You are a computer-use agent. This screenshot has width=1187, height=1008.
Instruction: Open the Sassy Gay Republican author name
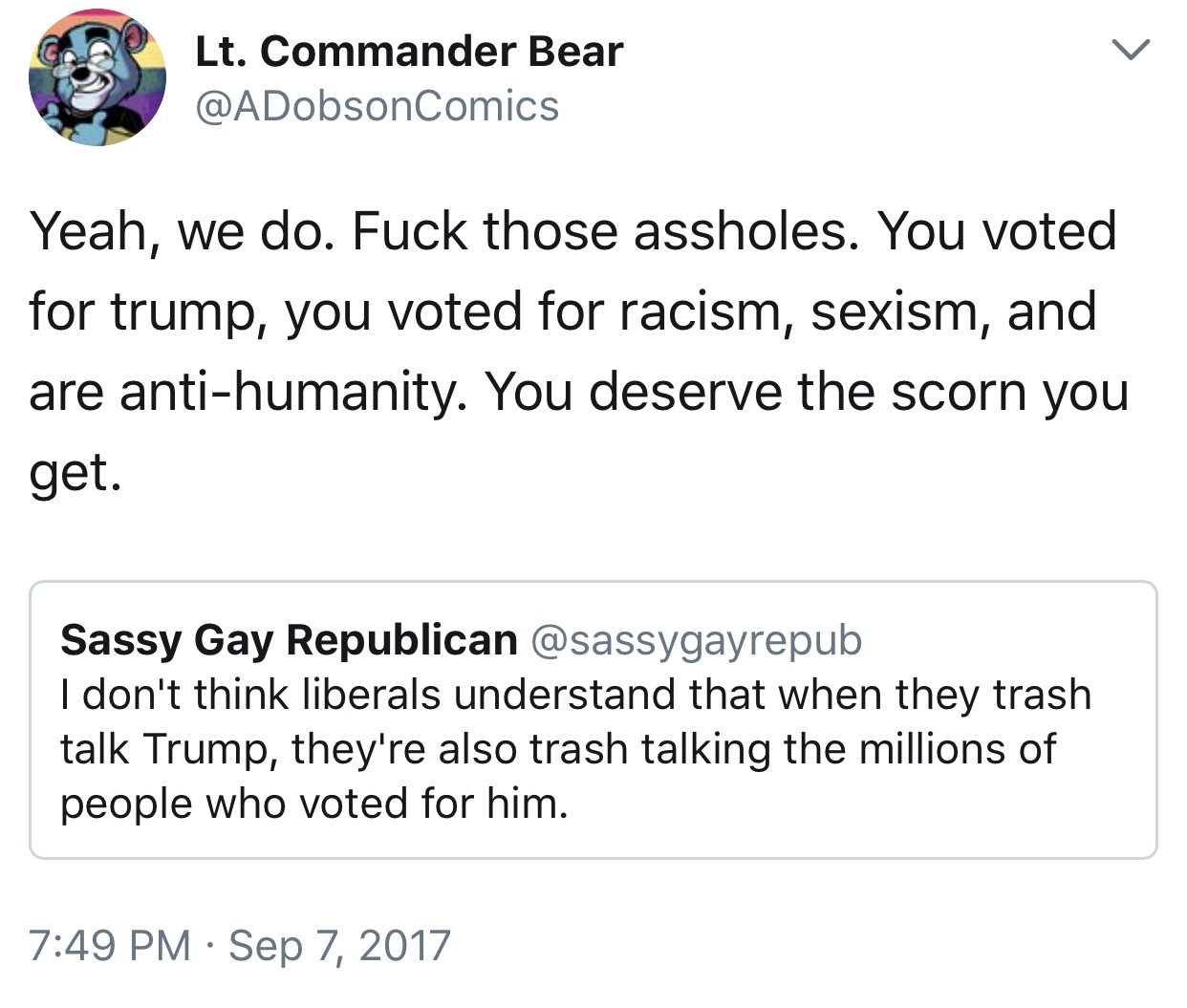pos(289,639)
